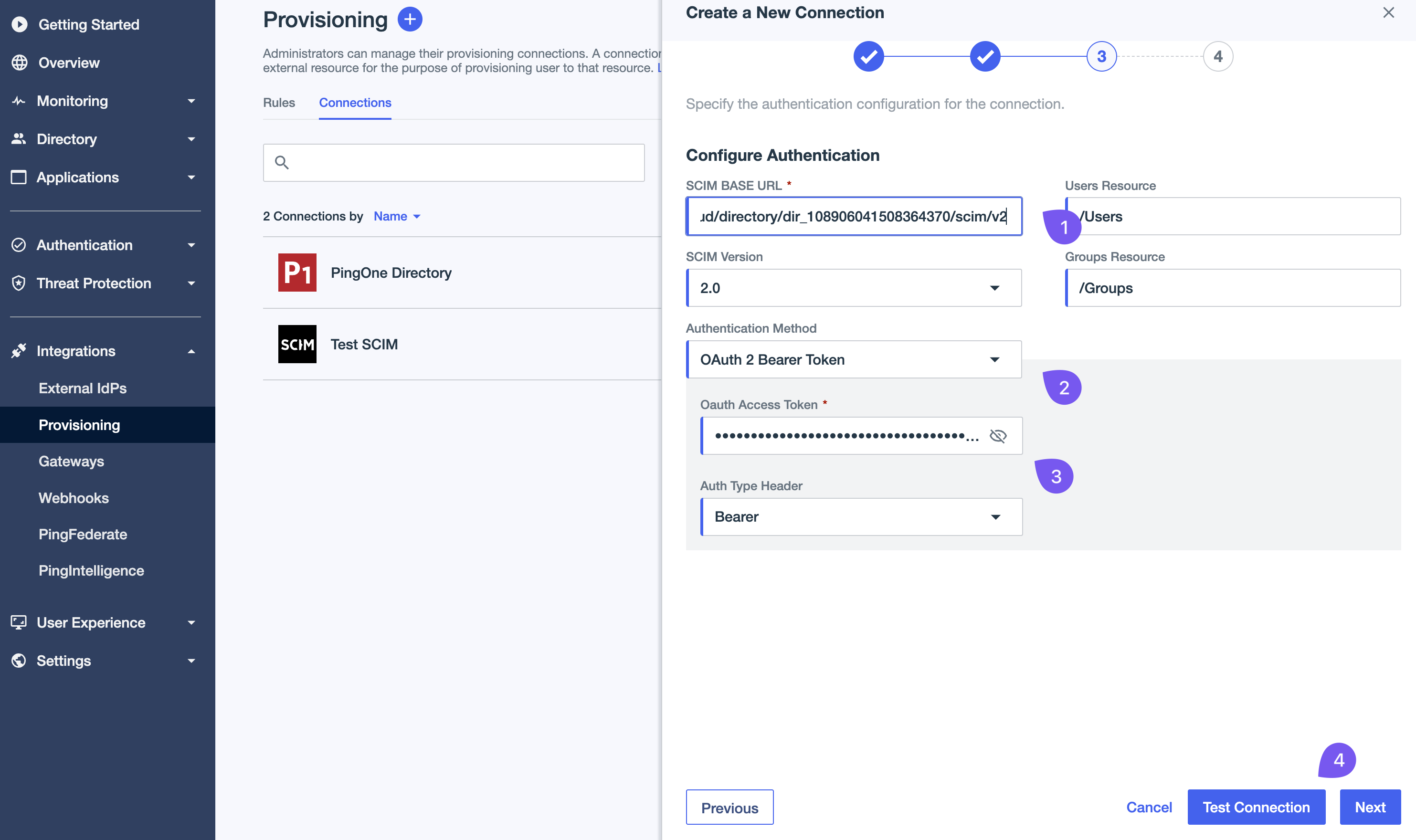Image resolution: width=1416 pixels, height=840 pixels.
Task: Open the SCIM Version dropdown
Action: (996, 287)
